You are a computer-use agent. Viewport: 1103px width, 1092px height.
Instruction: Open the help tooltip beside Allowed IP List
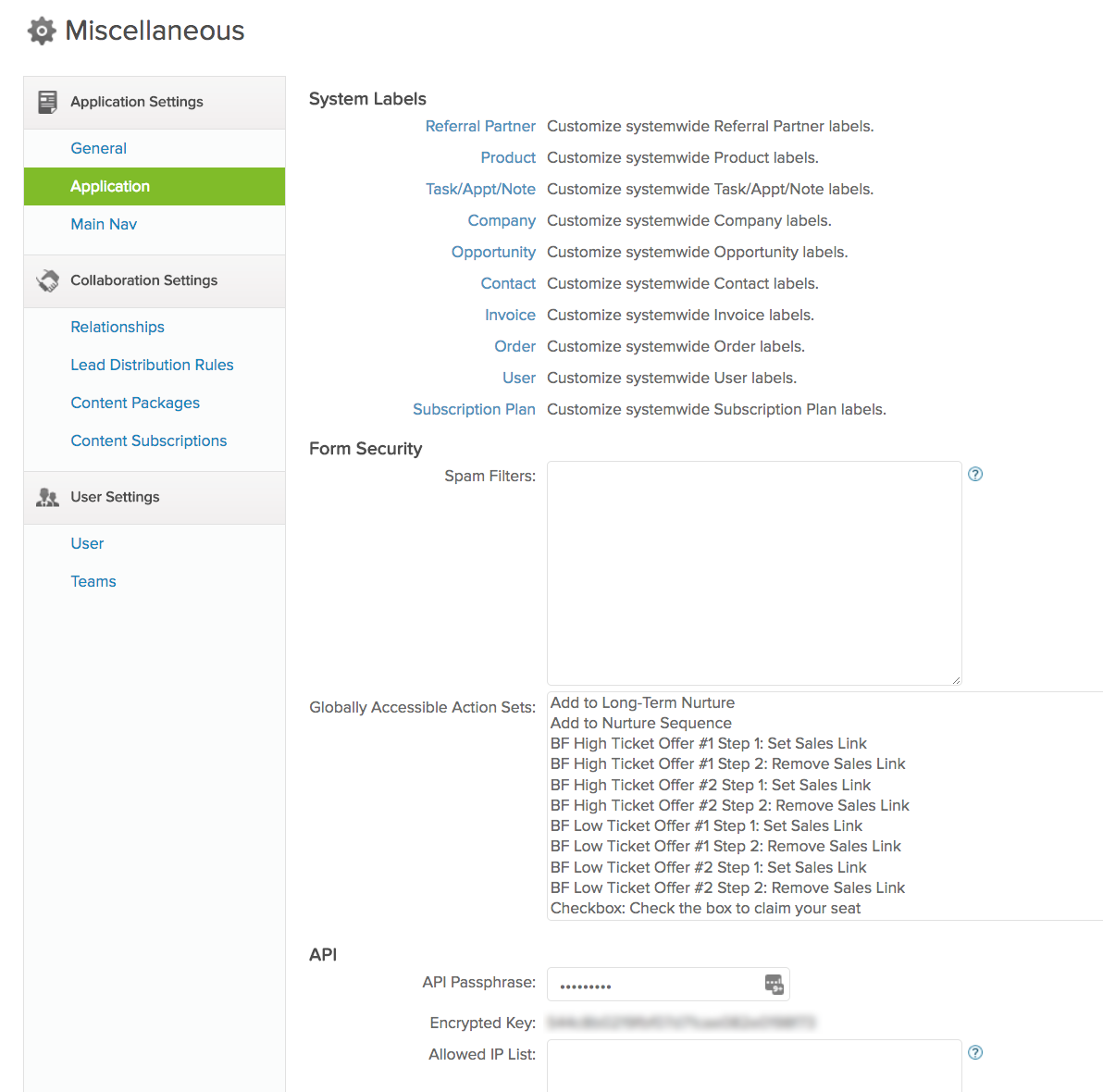[x=974, y=1052]
